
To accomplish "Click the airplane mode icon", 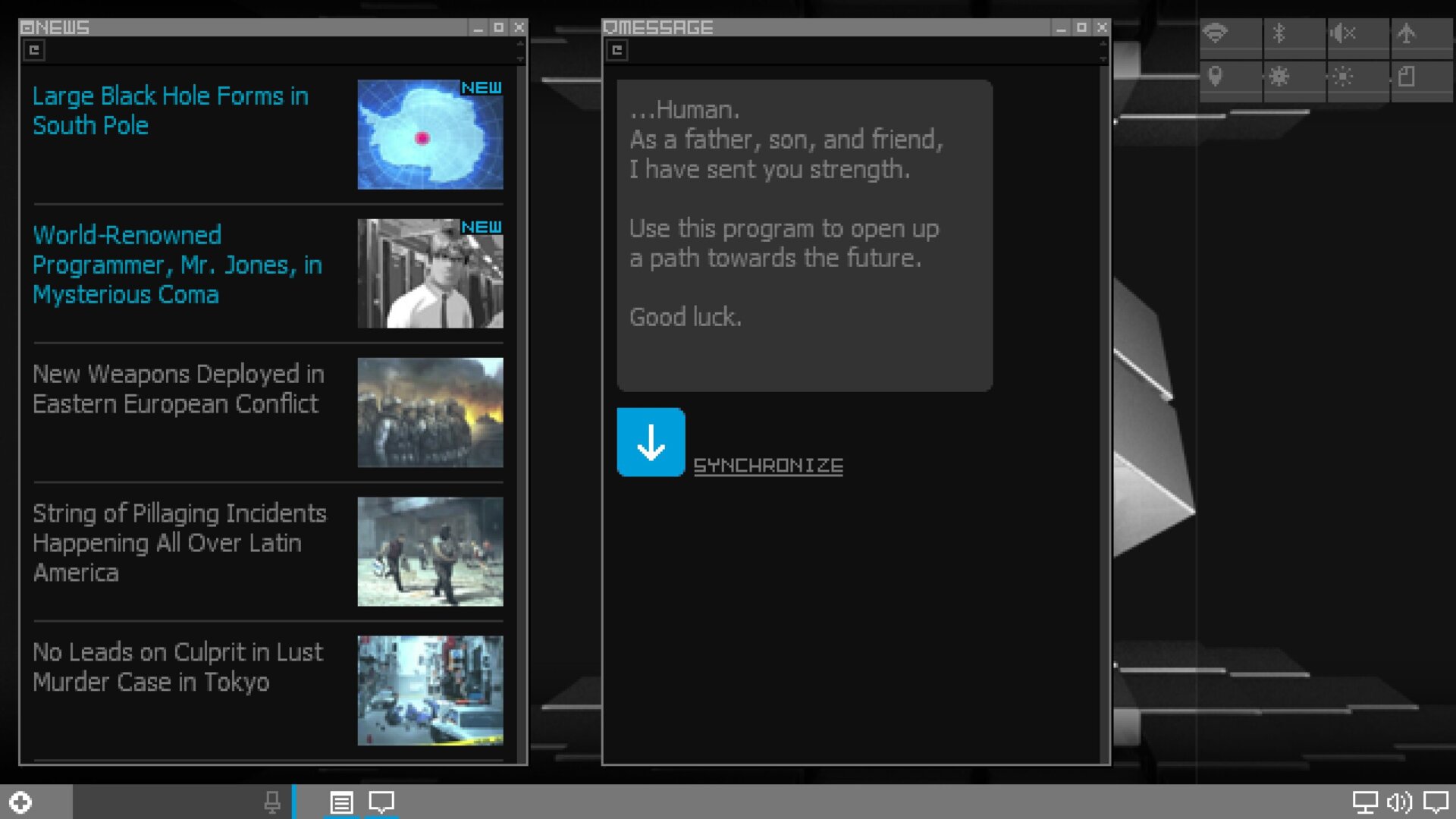I will [1407, 33].
